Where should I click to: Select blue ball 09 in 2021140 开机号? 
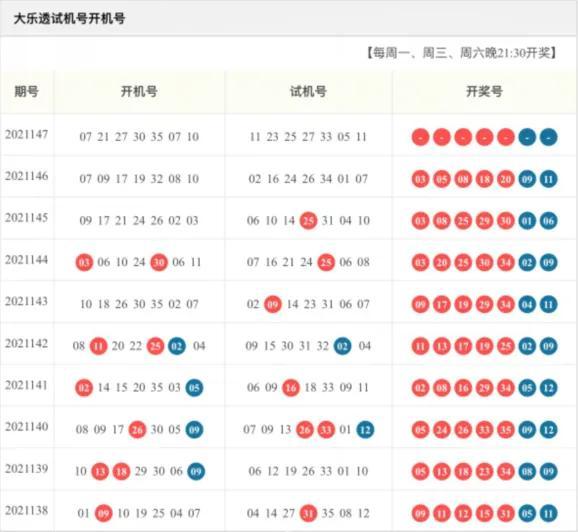[194, 430]
